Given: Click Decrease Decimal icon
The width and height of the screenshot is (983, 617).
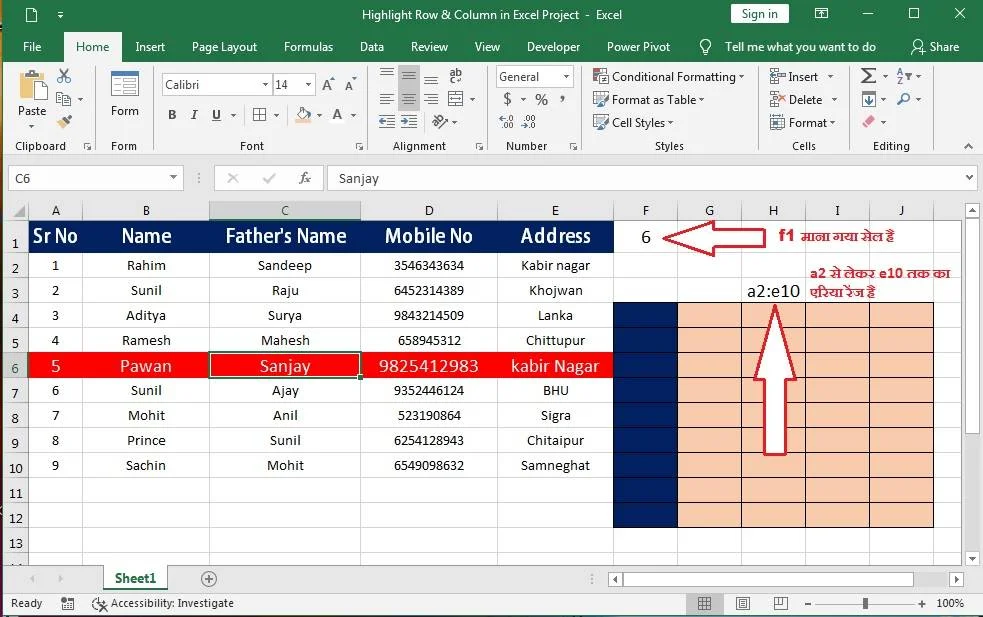Looking at the screenshot, I should click(x=529, y=122).
